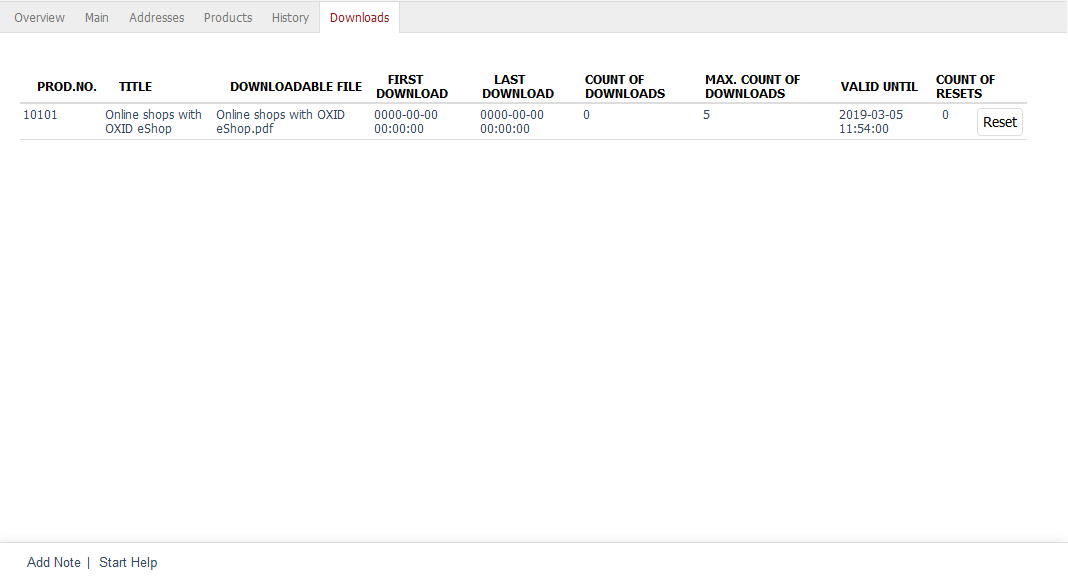Open the Overview tab

[x=40, y=18]
